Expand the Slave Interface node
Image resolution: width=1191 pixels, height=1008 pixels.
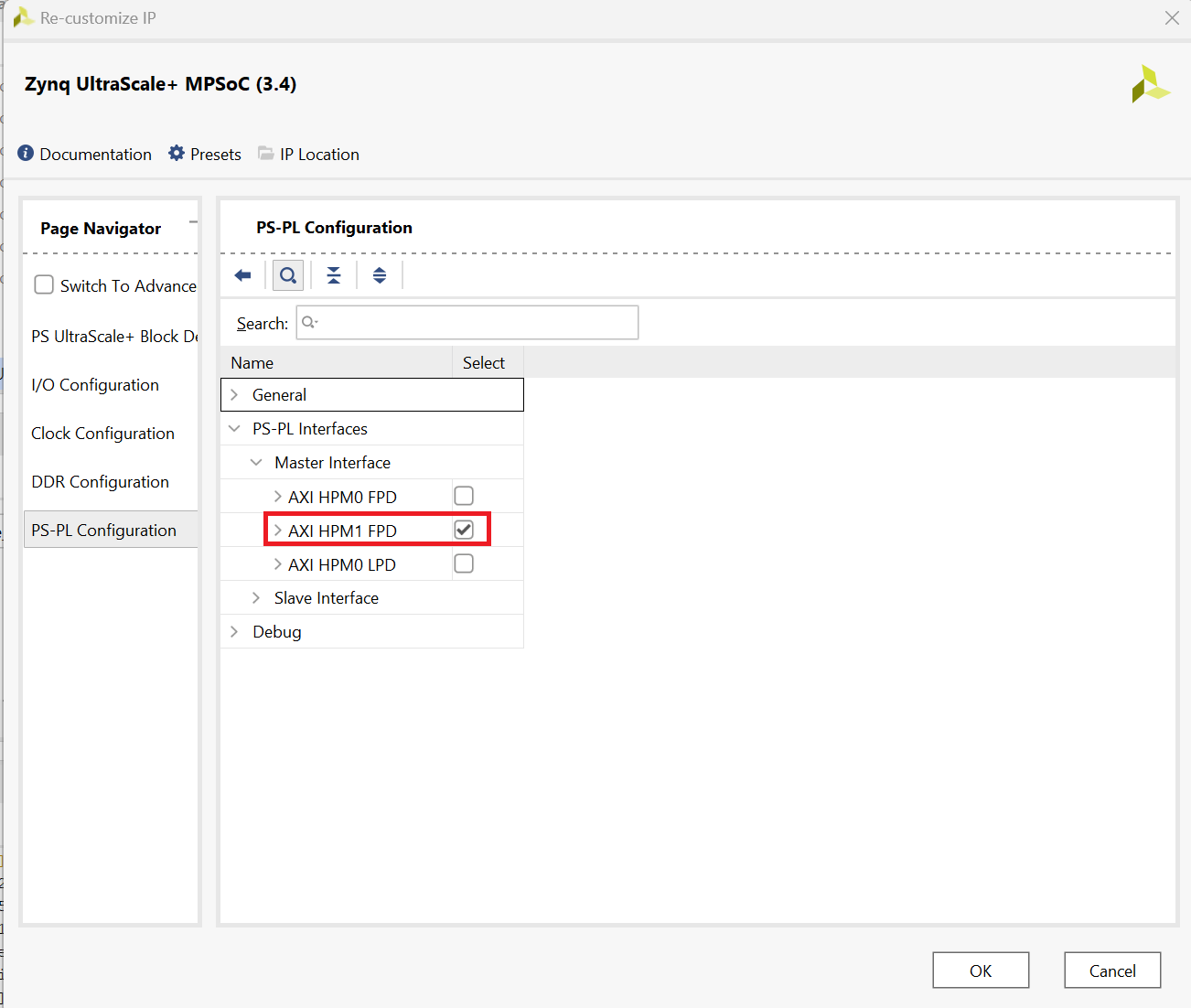click(256, 597)
